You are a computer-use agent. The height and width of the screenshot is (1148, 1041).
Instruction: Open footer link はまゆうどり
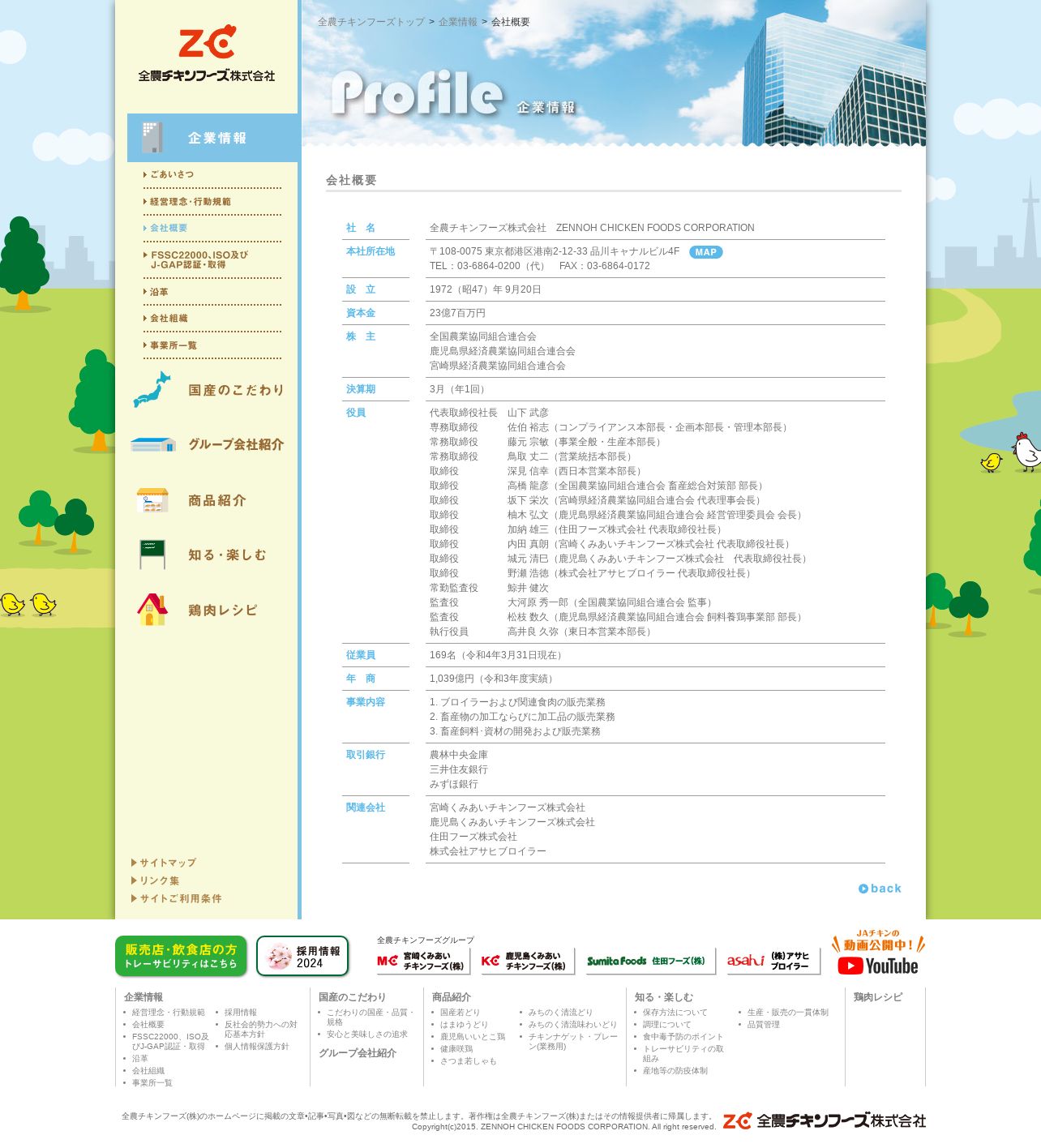coord(464,1025)
